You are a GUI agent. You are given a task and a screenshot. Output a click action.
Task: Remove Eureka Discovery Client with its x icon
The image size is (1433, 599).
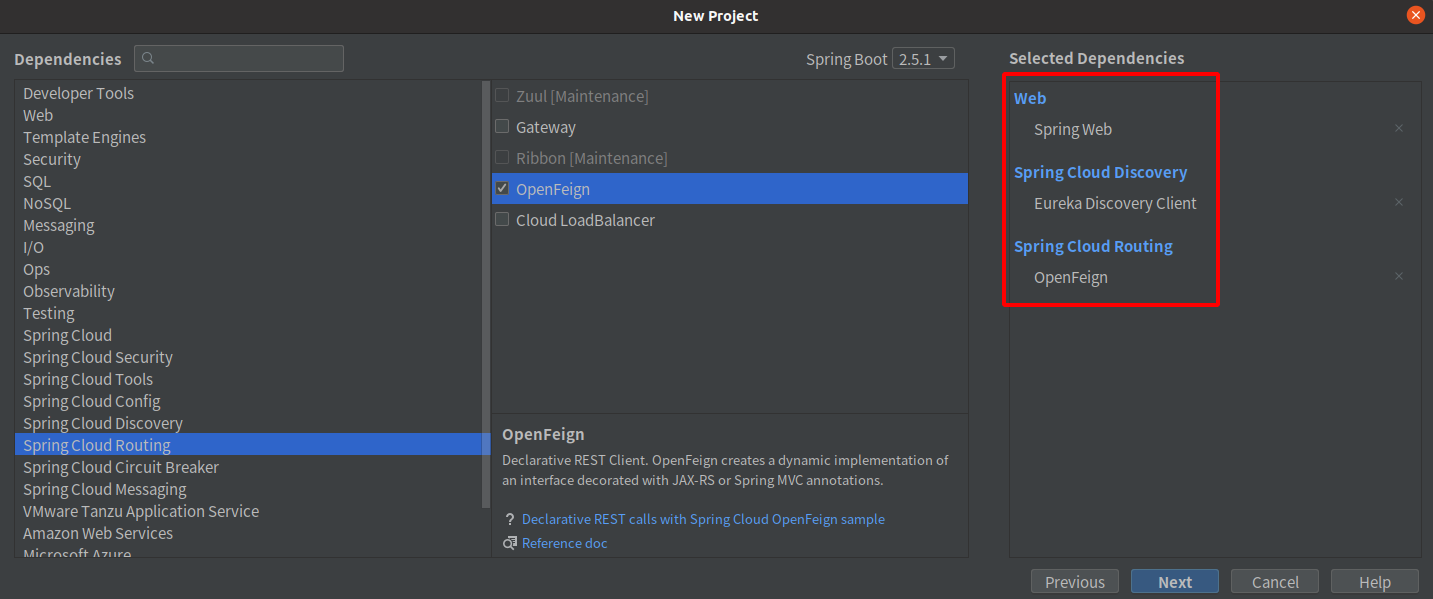click(1399, 202)
